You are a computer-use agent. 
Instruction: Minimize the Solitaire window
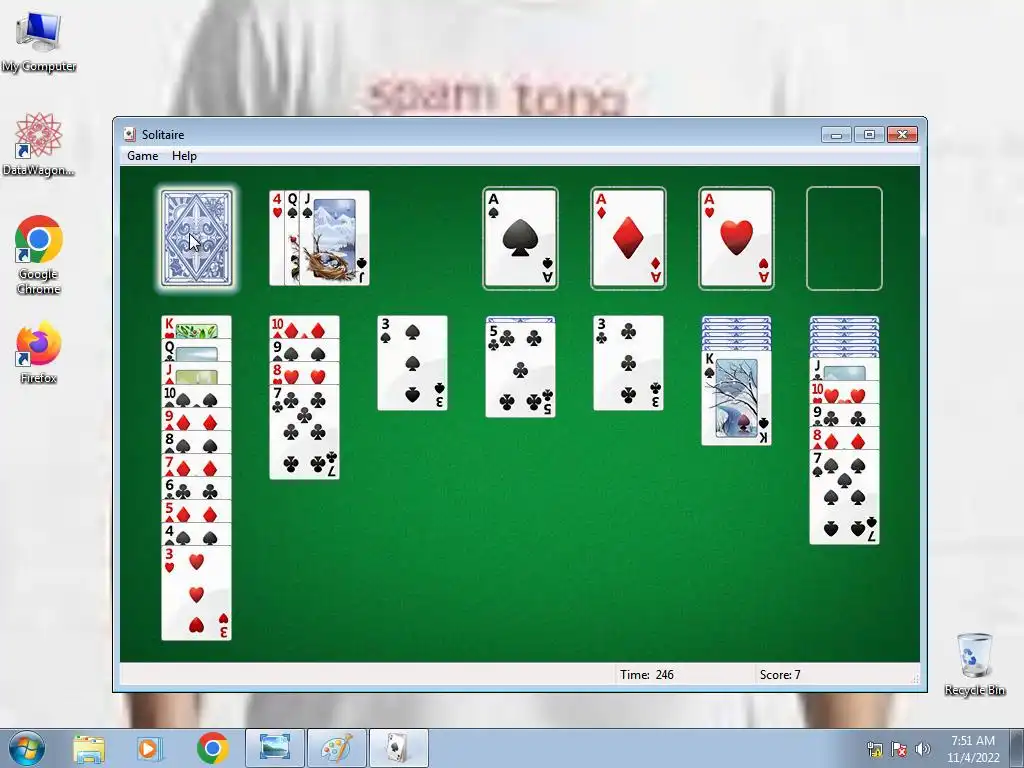click(836, 135)
